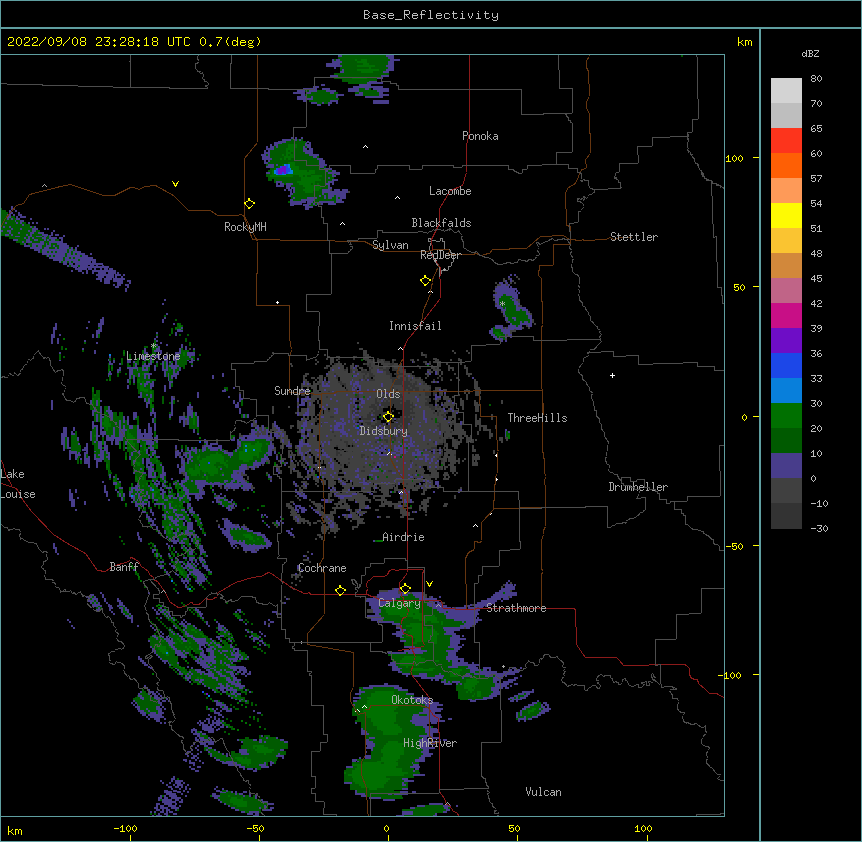Click the Innisfail town label

point(415,326)
